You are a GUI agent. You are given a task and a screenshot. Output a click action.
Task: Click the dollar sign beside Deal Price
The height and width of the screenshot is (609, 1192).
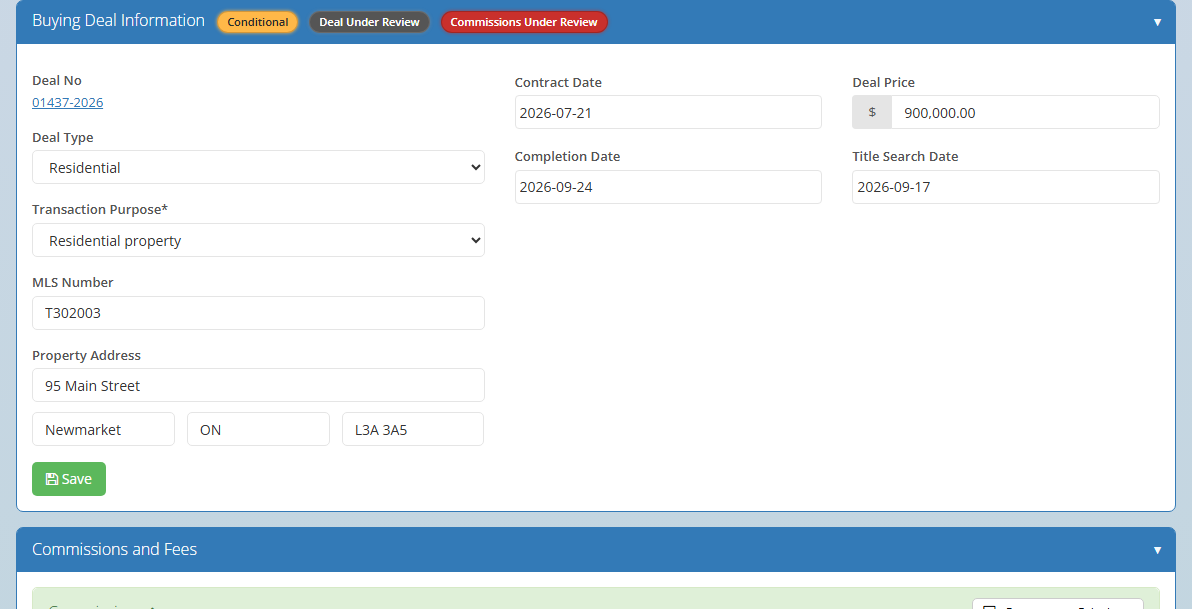pyautogui.click(x=872, y=113)
